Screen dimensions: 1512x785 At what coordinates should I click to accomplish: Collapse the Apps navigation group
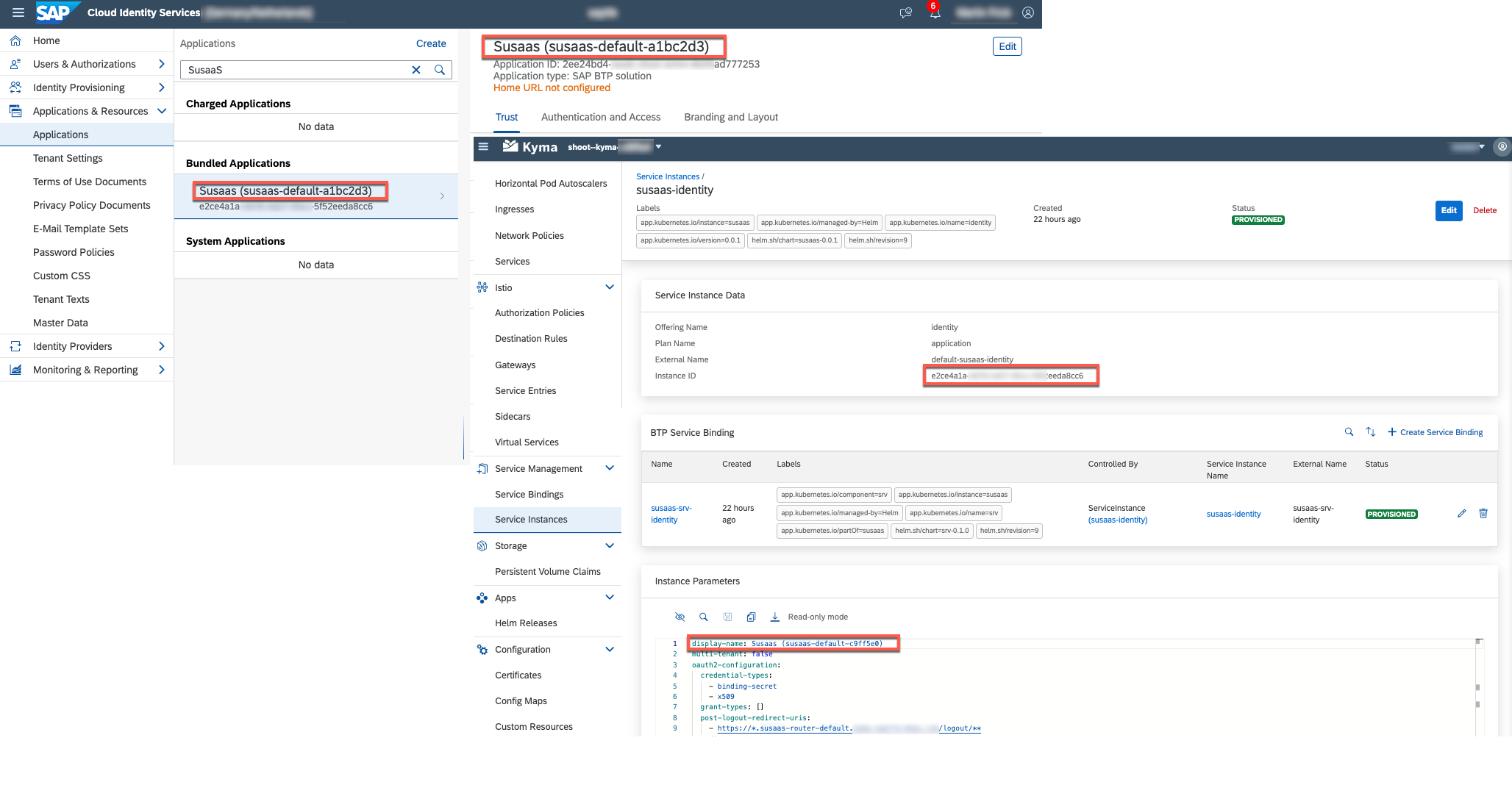[610, 598]
